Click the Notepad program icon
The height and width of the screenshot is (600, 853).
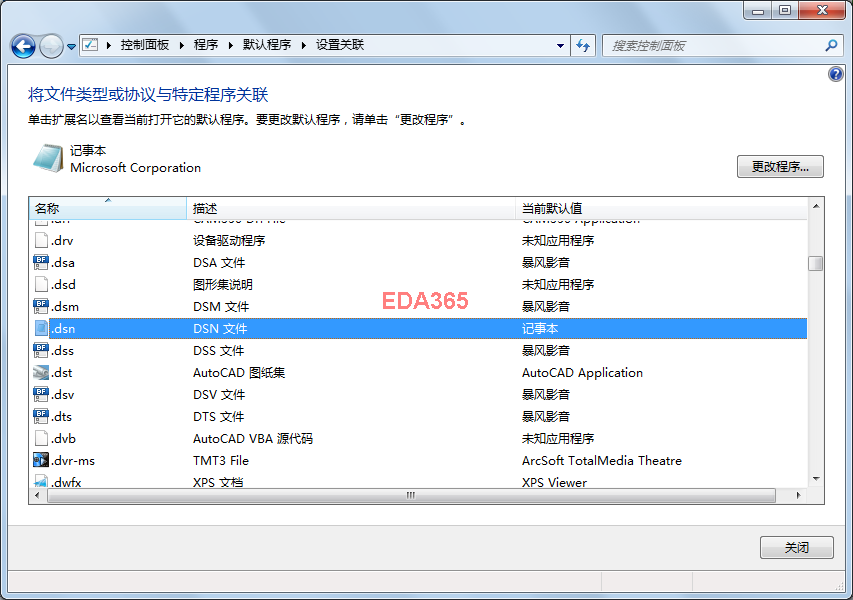48,158
